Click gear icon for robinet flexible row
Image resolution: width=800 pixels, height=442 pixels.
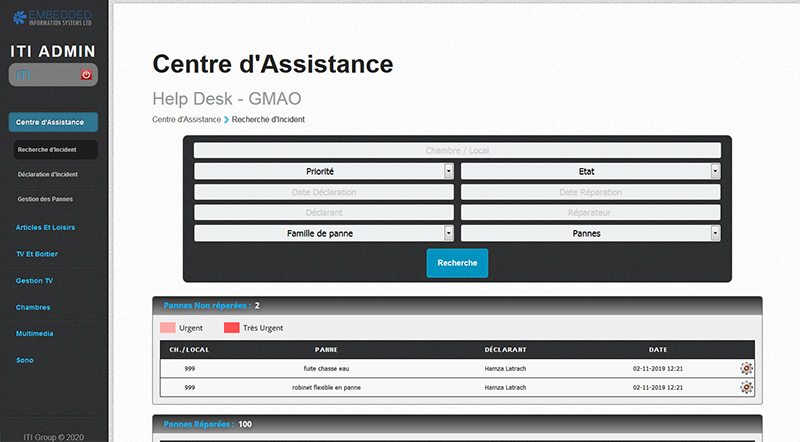point(746,387)
